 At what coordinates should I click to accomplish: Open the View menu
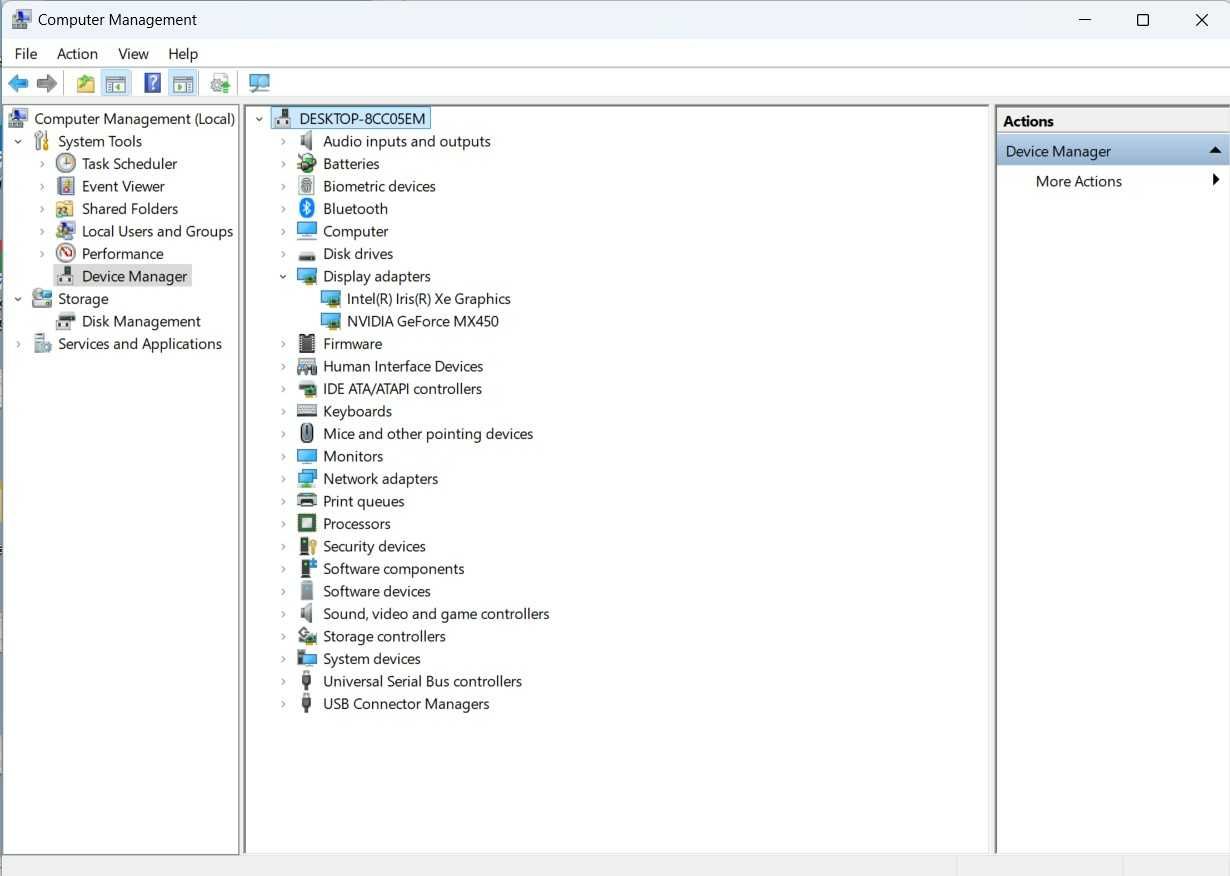(133, 54)
